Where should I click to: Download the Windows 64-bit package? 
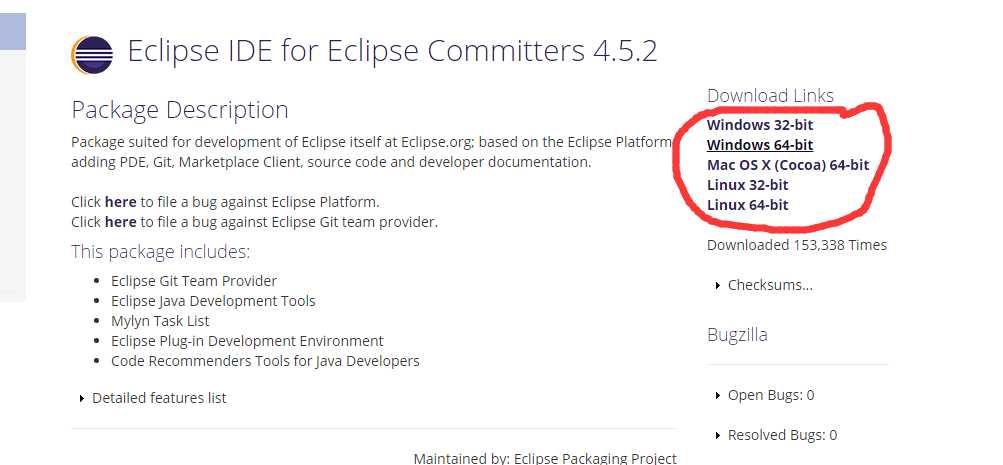(x=760, y=145)
